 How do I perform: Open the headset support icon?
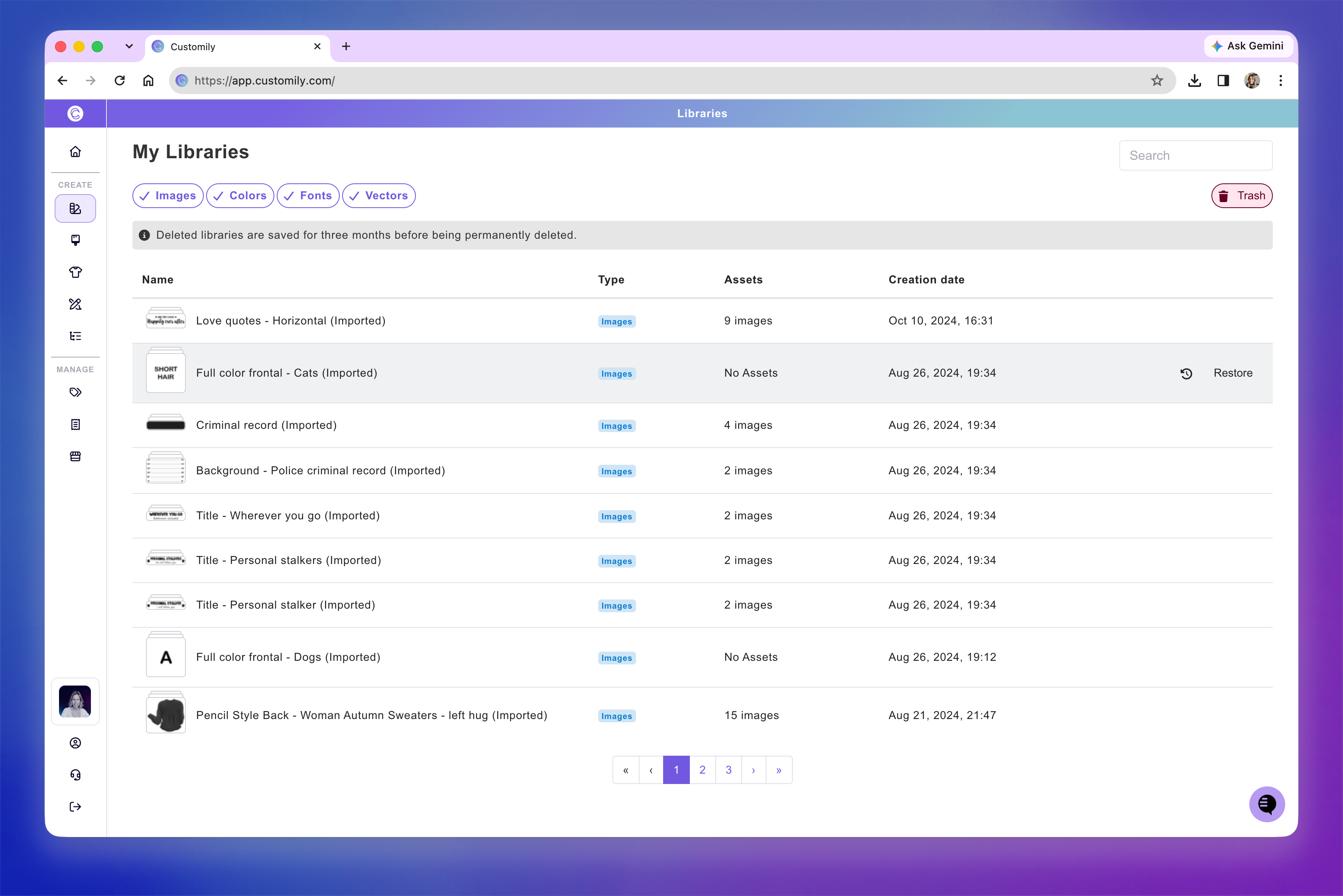[75, 775]
